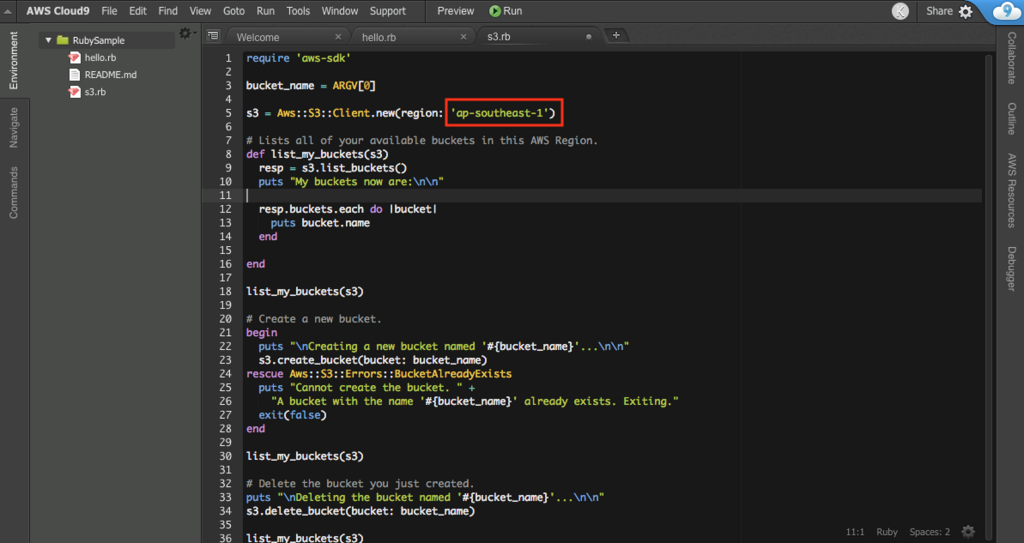Open README.md in the file tree
The width and height of the screenshot is (1024, 543).
pyautogui.click(x=110, y=74)
